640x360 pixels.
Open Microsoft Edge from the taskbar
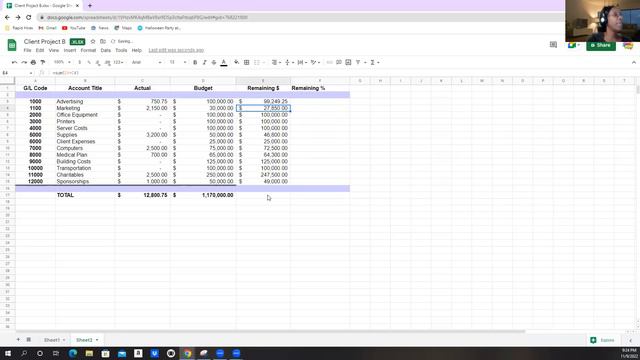[x=73, y=353]
